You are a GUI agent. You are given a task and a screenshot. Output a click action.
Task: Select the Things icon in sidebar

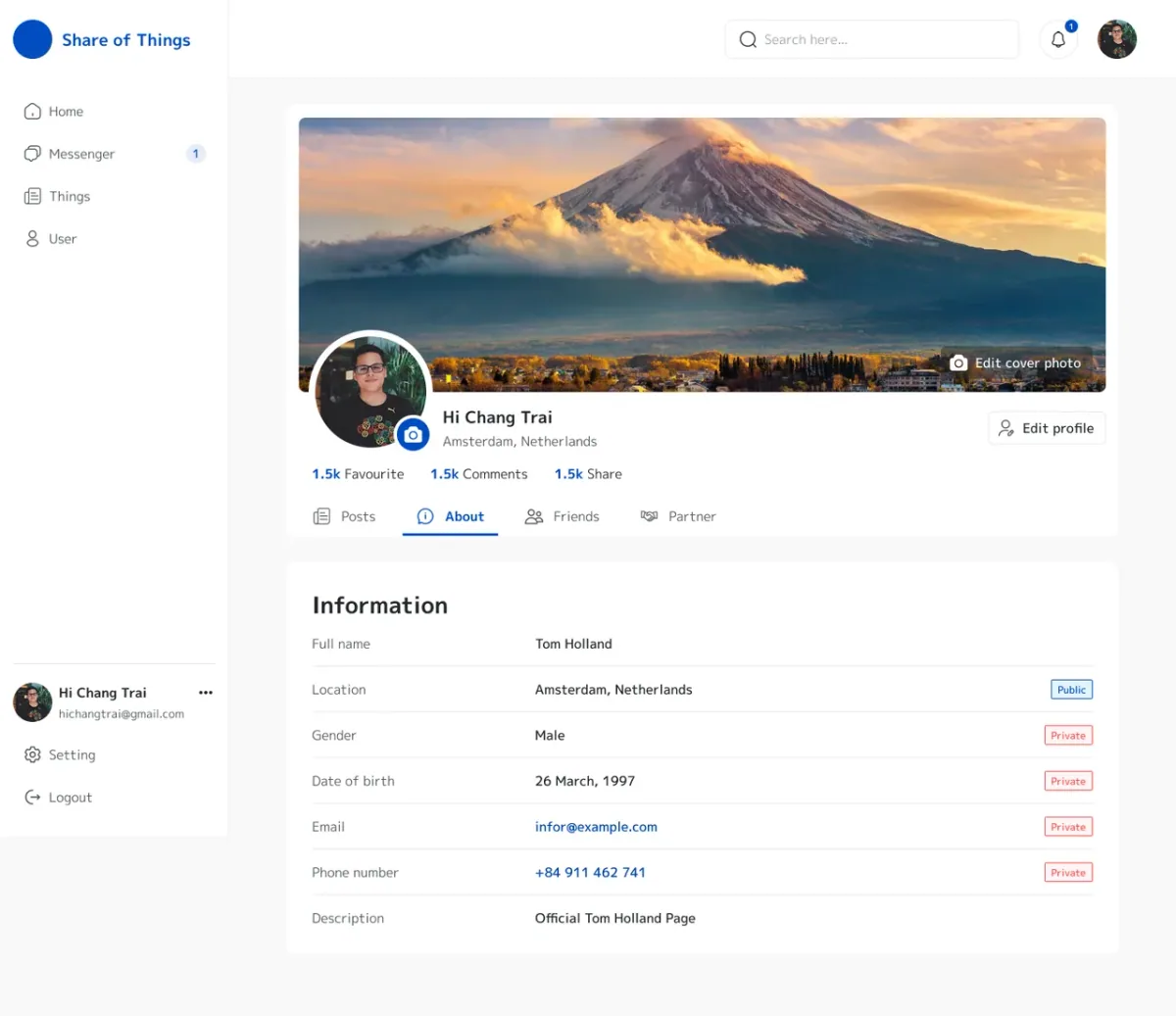pyautogui.click(x=32, y=197)
